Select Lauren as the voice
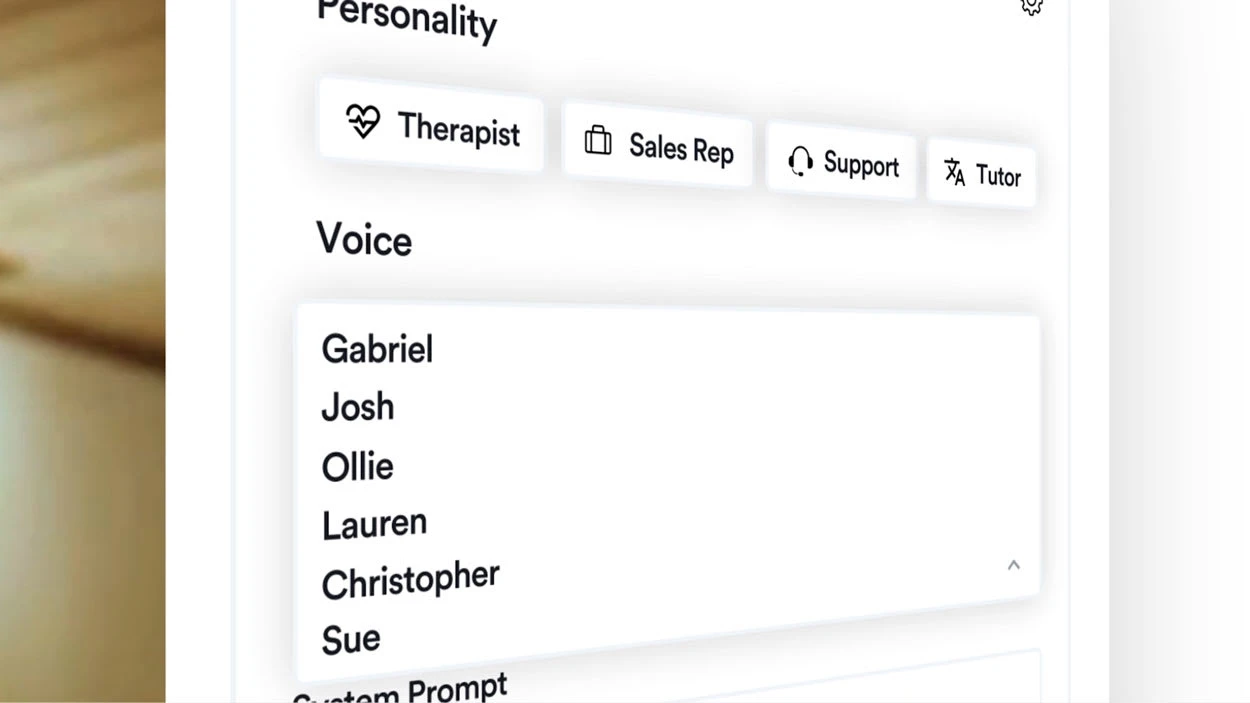This screenshot has width=1250, height=703. pos(374,524)
